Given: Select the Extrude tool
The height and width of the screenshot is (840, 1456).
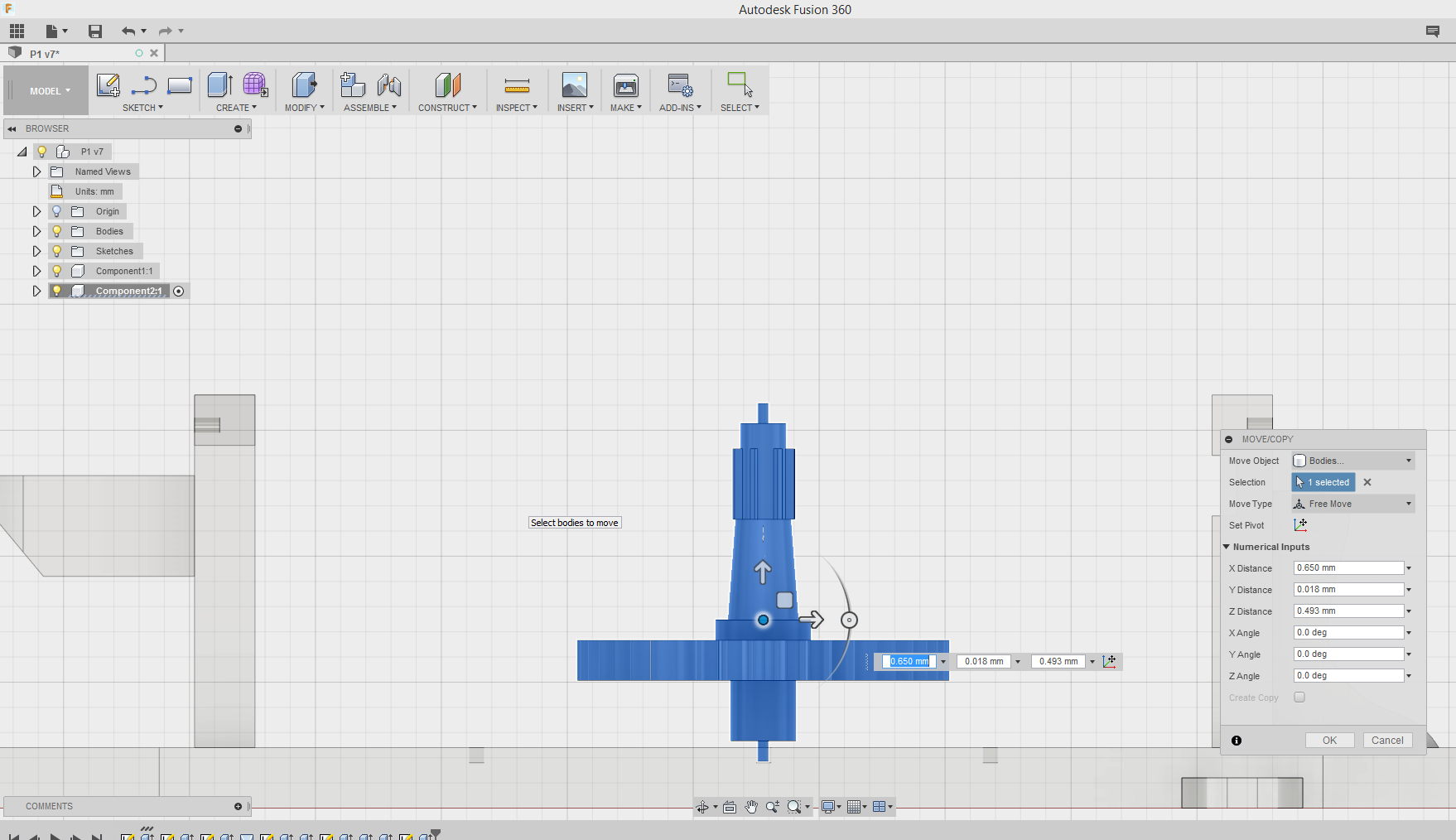Looking at the screenshot, I should [x=219, y=84].
